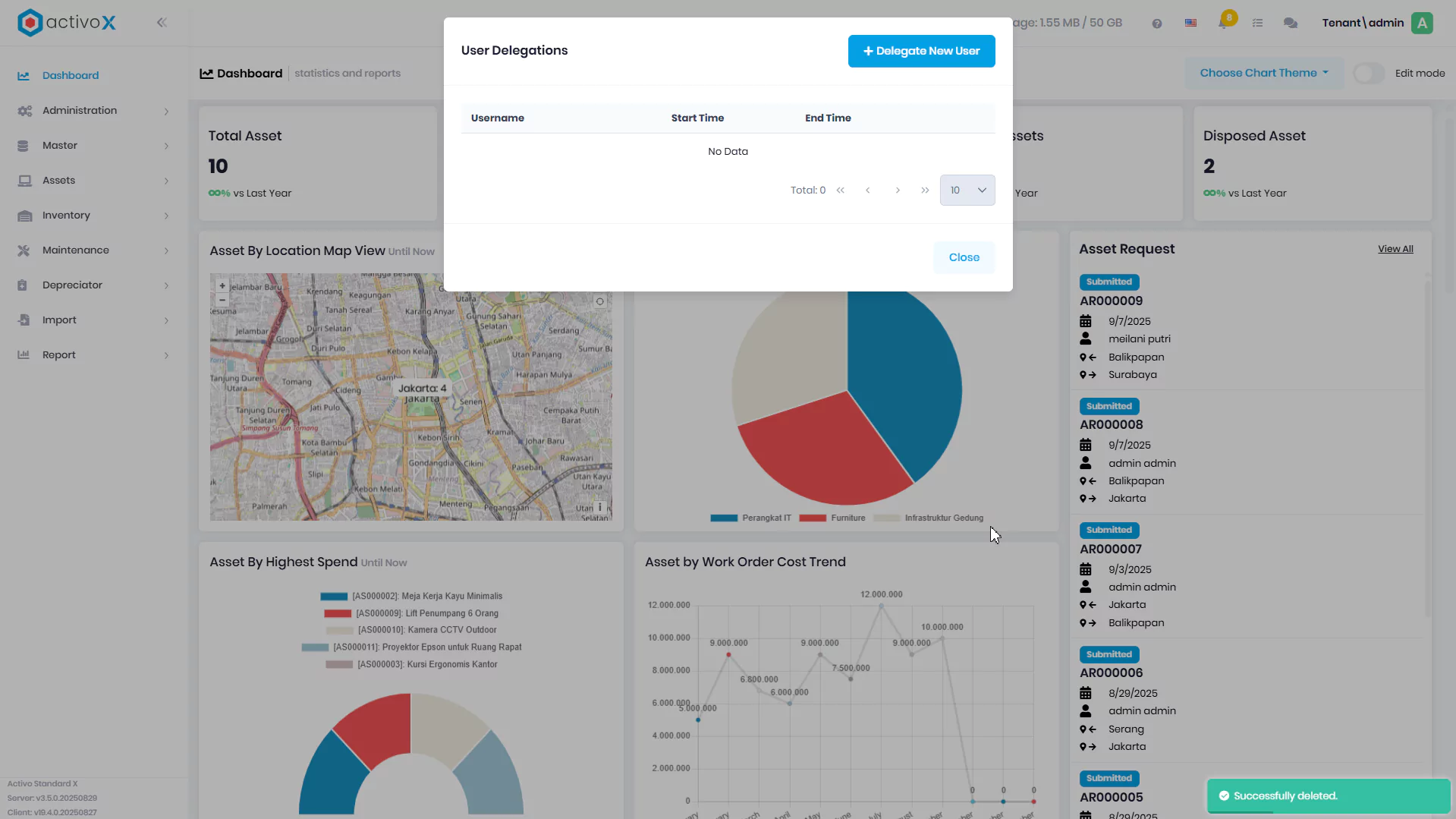Click the Maintenance tools icon
The width and height of the screenshot is (1456, 819).
24,250
